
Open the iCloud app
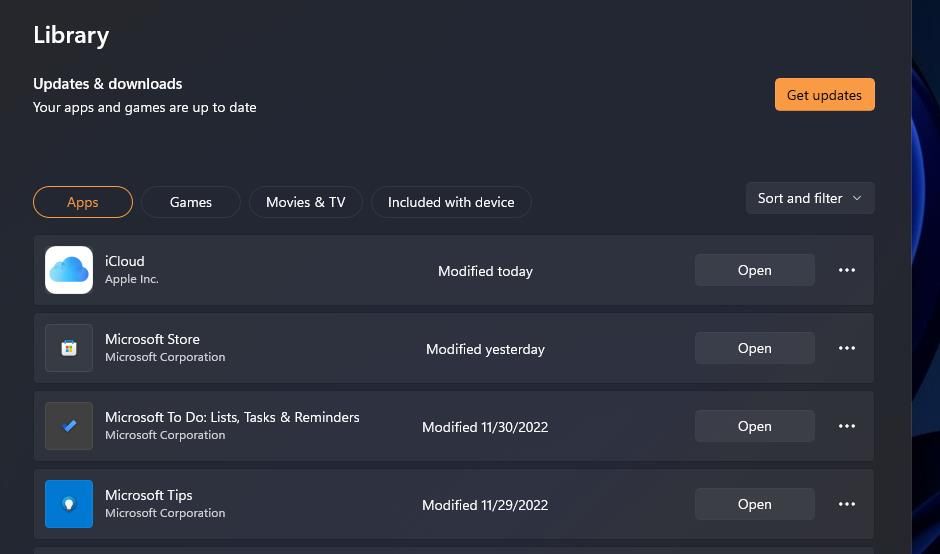point(754,270)
